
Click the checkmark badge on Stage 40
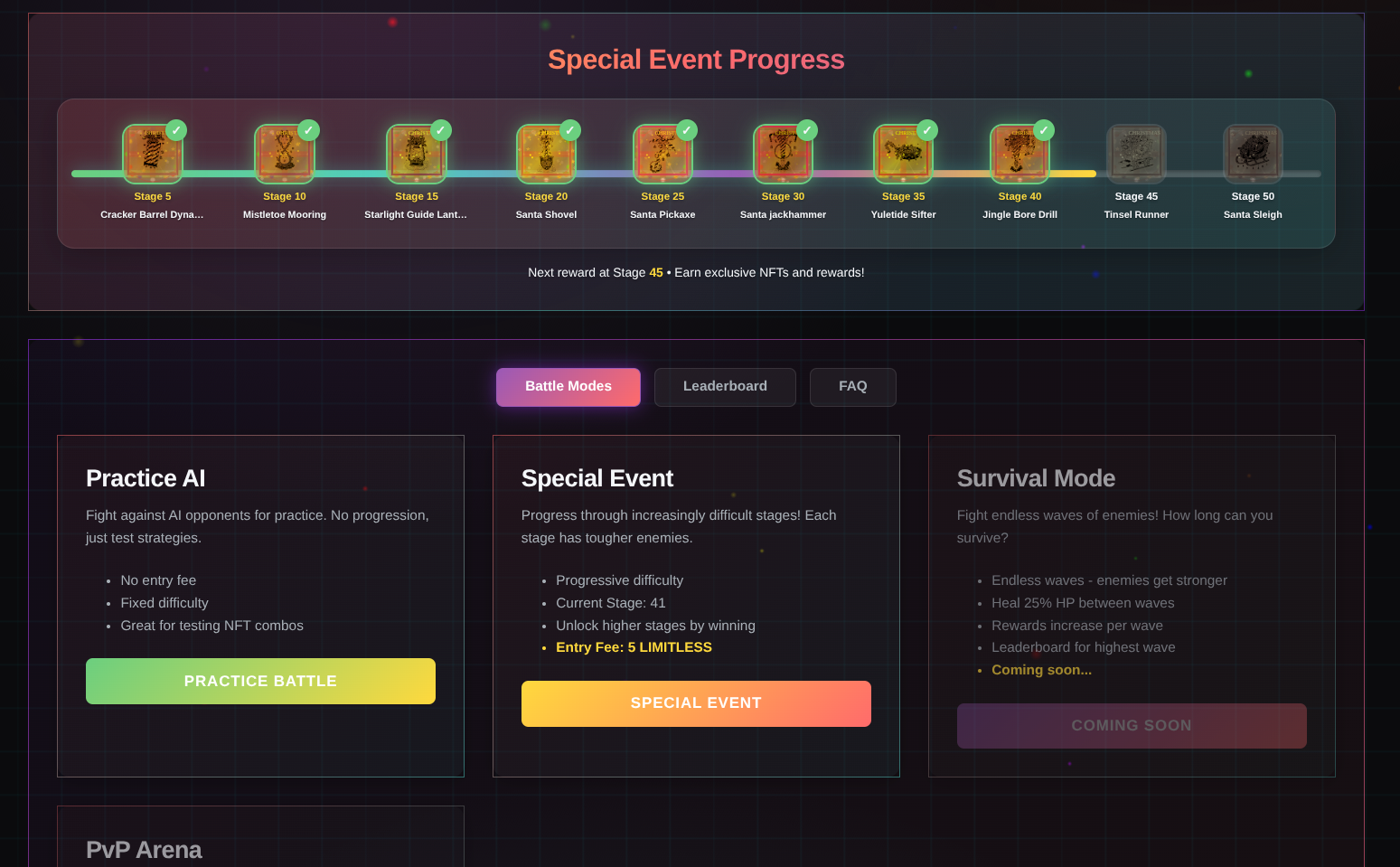(x=1044, y=130)
